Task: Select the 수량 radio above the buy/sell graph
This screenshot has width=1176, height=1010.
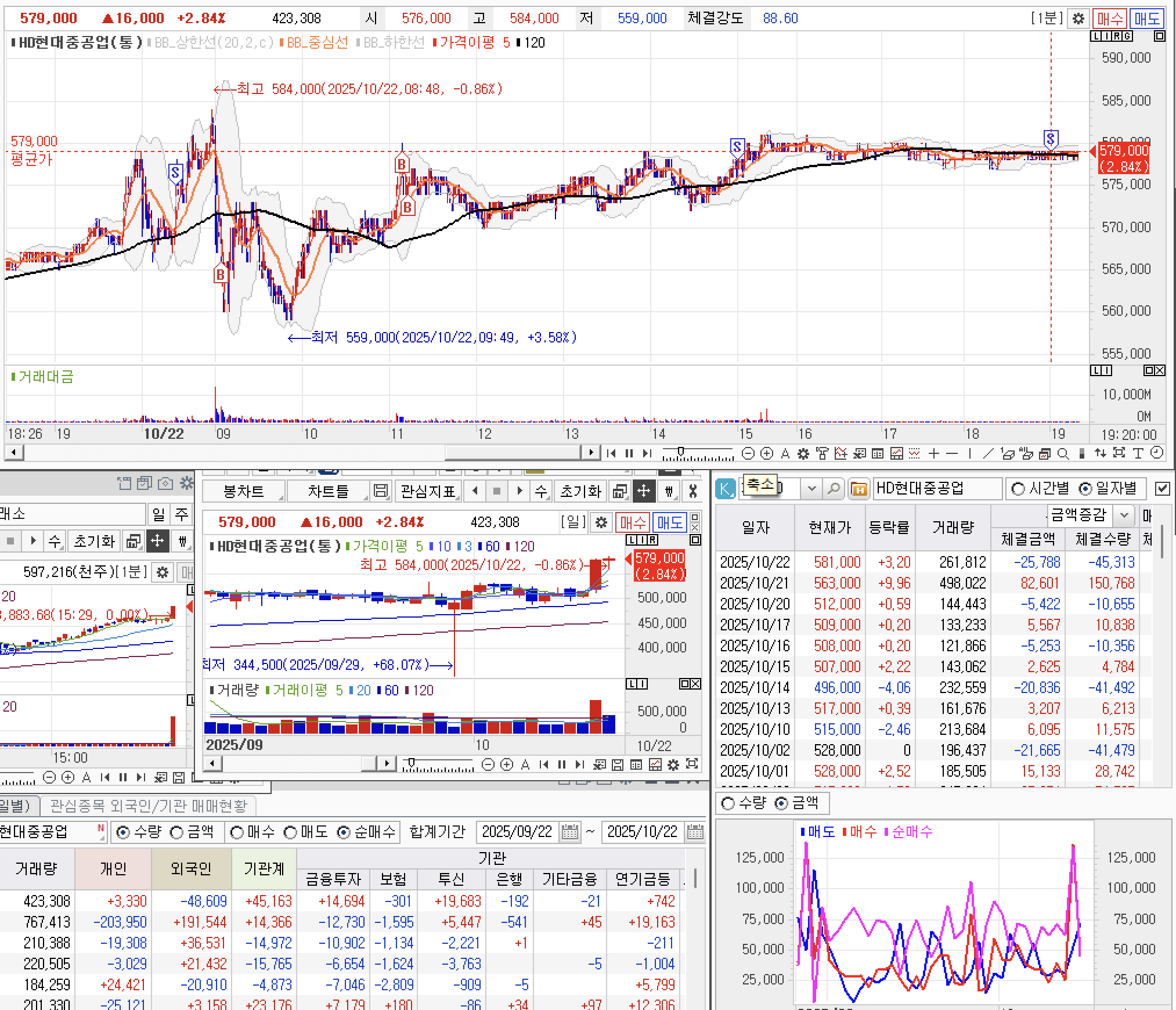Action: pos(727,803)
